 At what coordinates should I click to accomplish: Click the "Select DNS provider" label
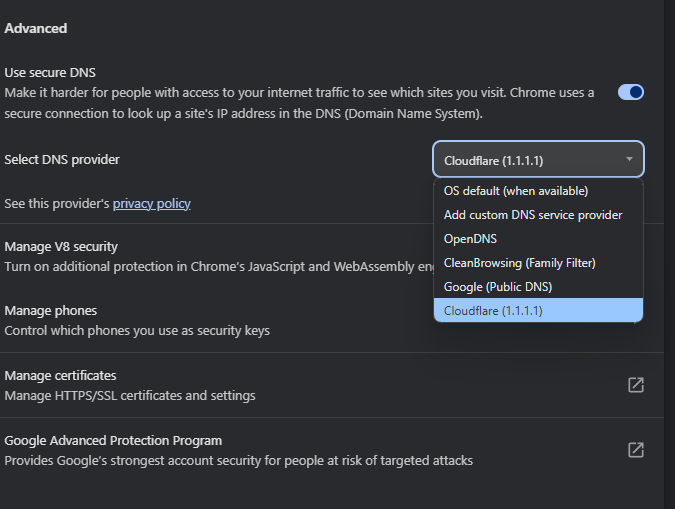pos(68,160)
